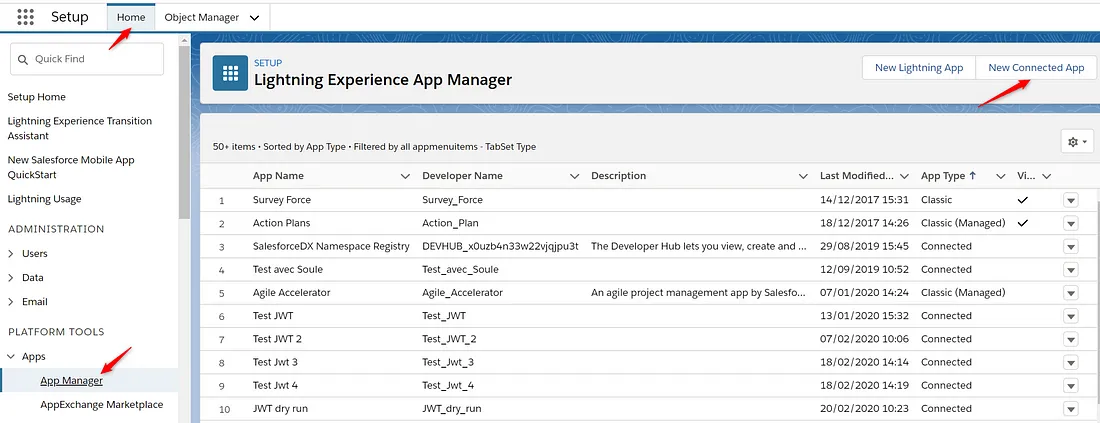Open Lightning Usage in sidebar

click(x=44, y=199)
